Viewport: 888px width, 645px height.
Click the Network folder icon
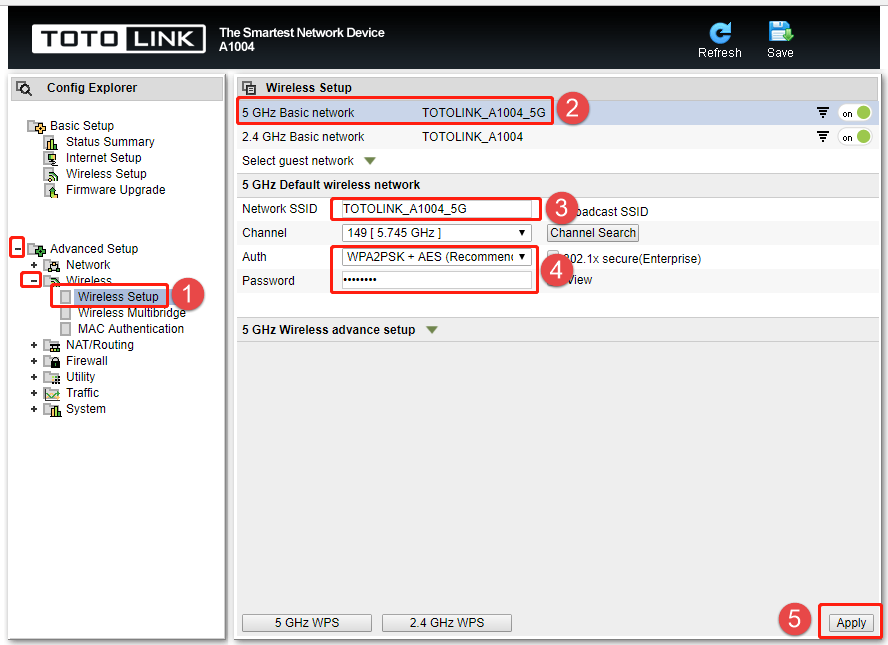tap(52, 265)
